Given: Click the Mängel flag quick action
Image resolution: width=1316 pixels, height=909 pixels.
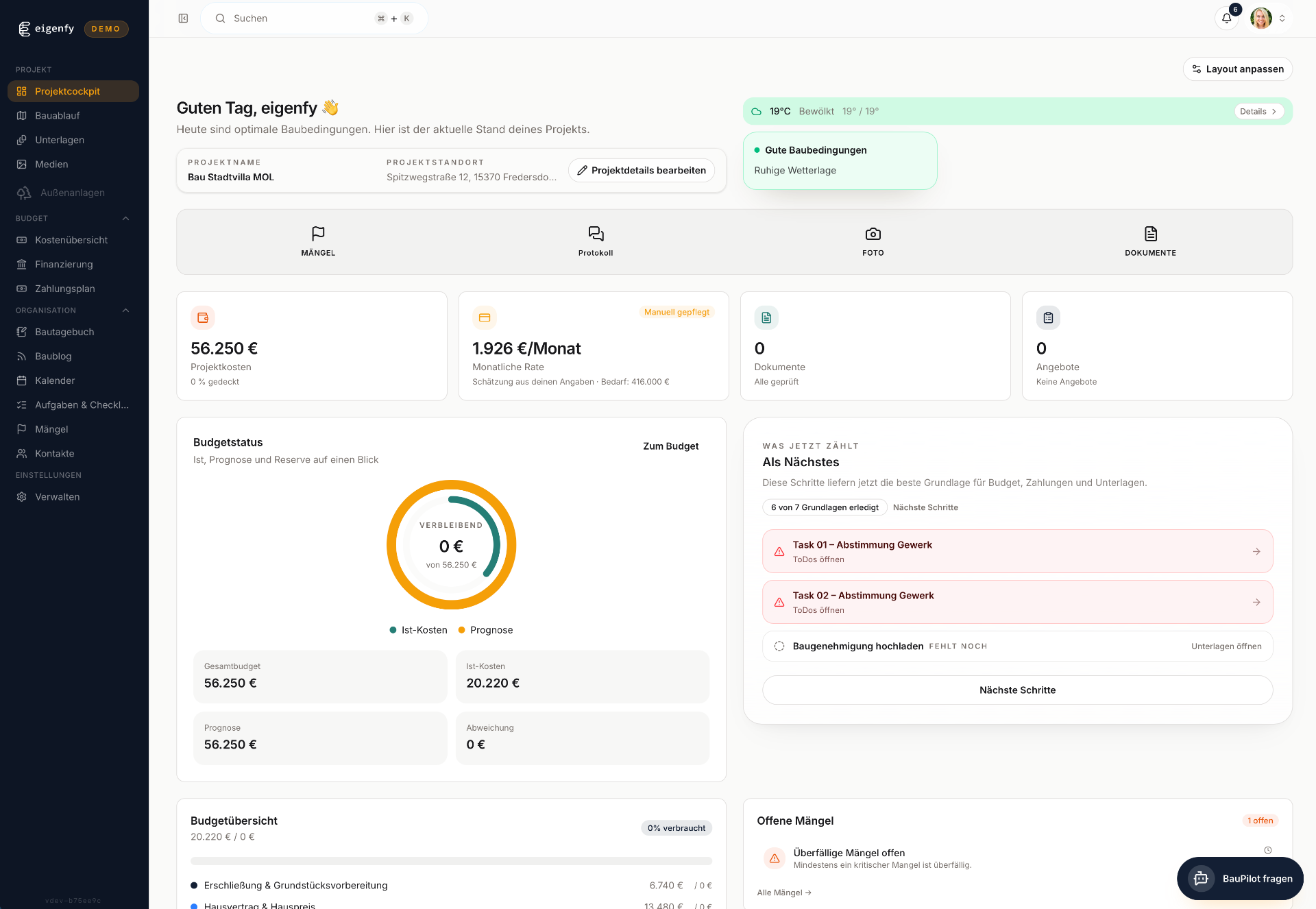Looking at the screenshot, I should coord(318,234).
